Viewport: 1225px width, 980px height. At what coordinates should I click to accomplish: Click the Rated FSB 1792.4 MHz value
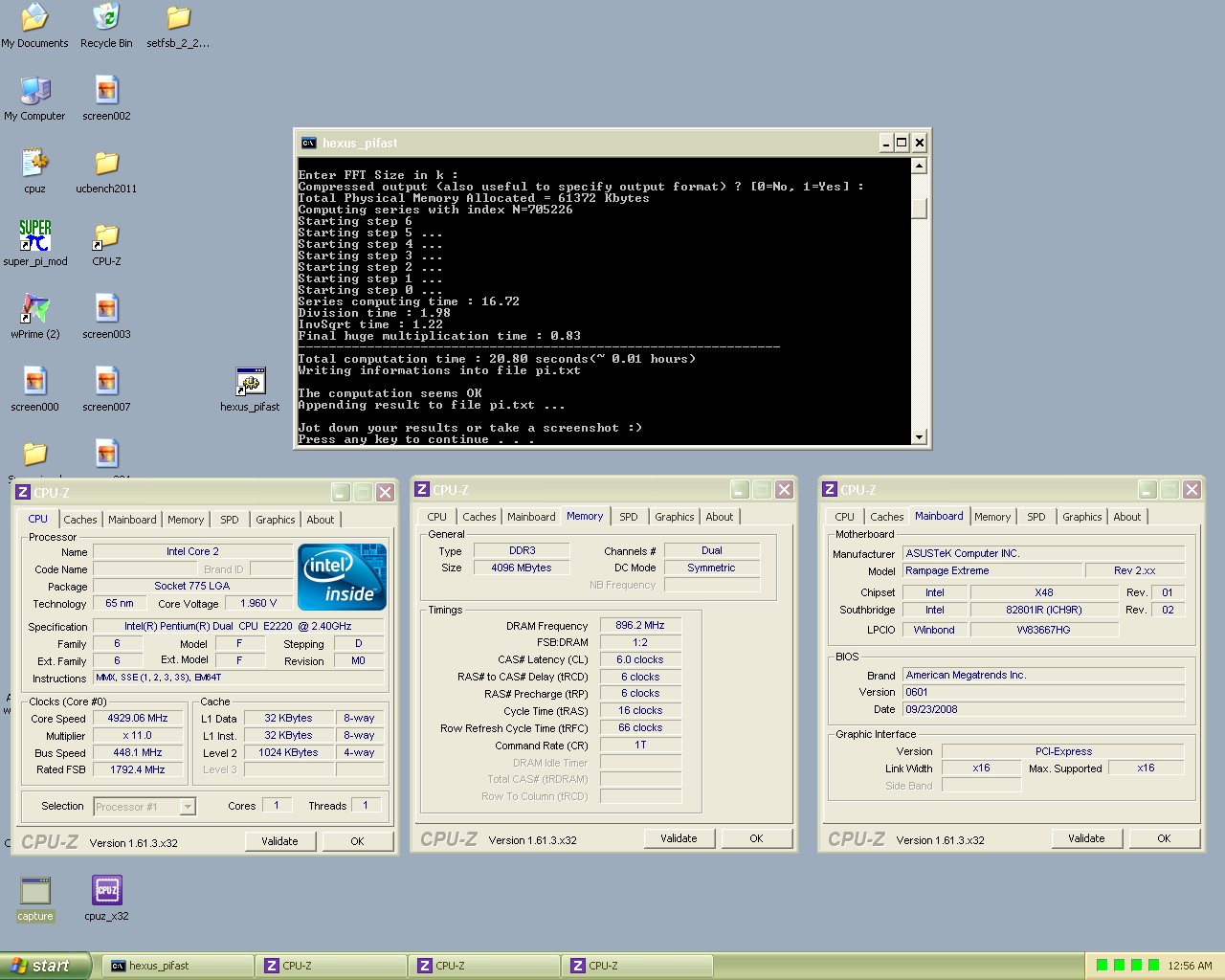[137, 769]
